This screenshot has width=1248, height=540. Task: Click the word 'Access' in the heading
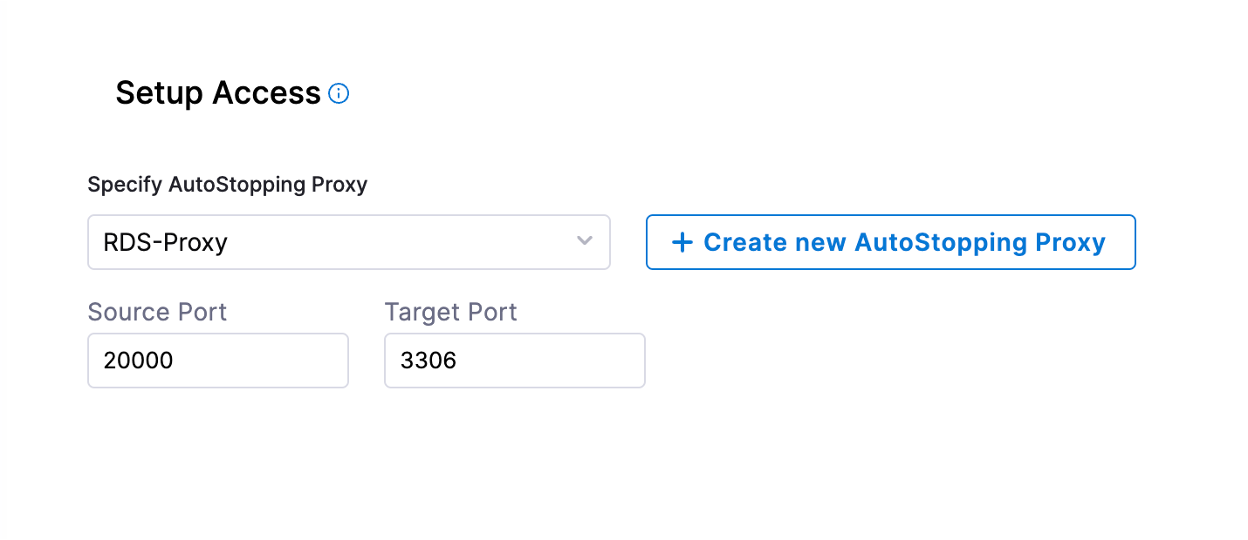(x=266, y=93)
